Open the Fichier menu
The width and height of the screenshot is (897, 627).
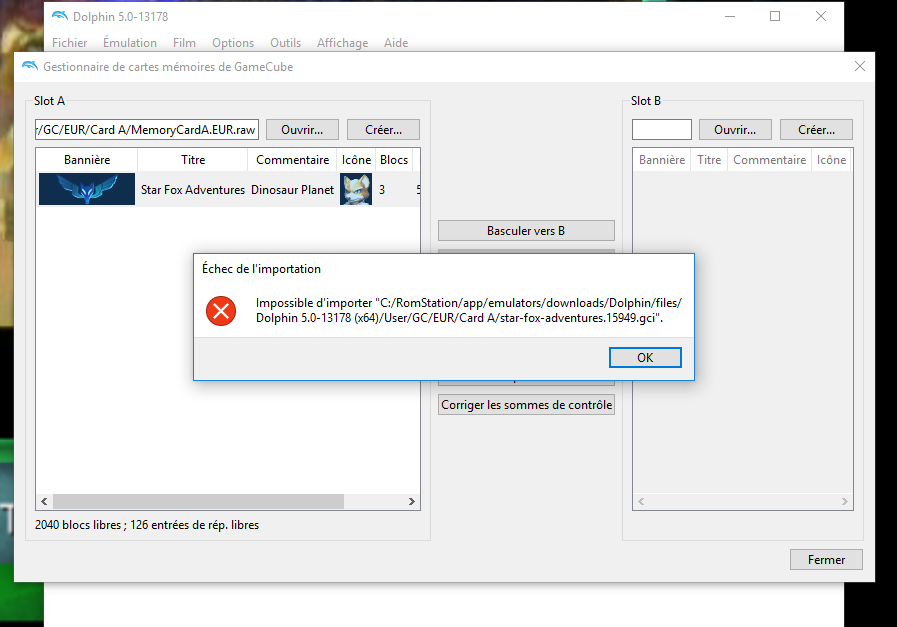click(x=69, y=43)
